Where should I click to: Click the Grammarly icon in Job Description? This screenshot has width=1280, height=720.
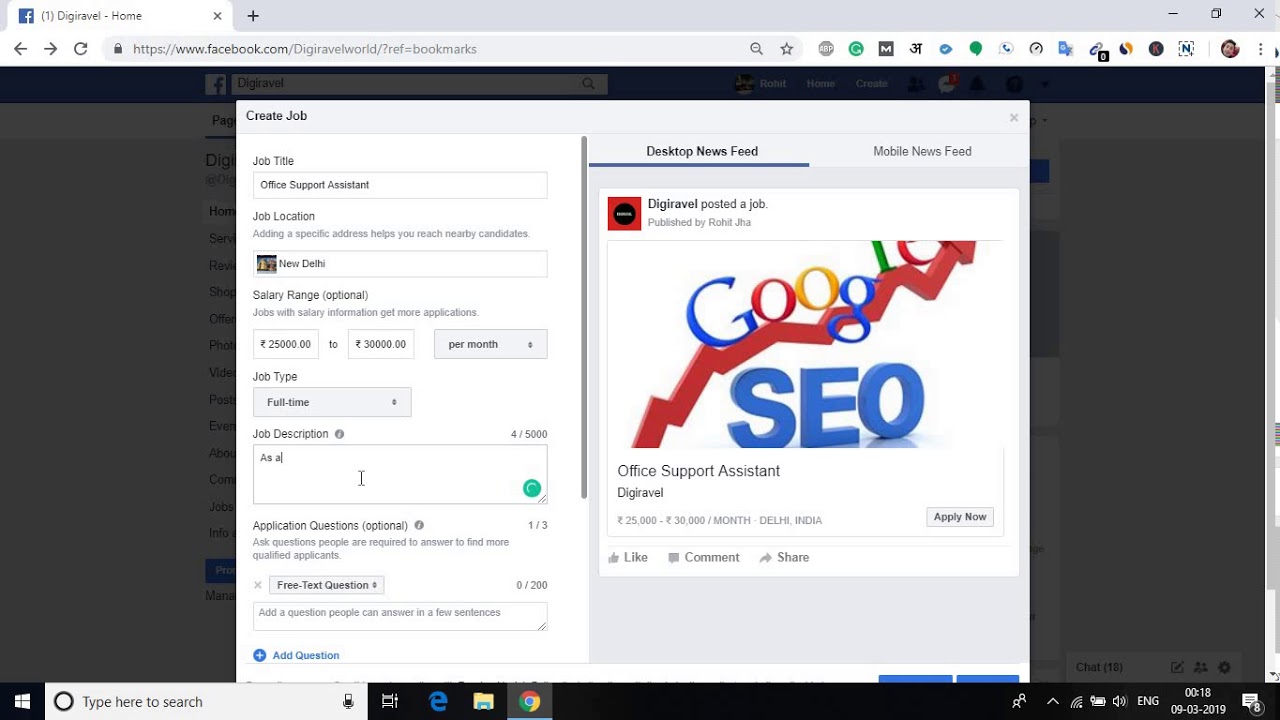(x=532, y=488)
